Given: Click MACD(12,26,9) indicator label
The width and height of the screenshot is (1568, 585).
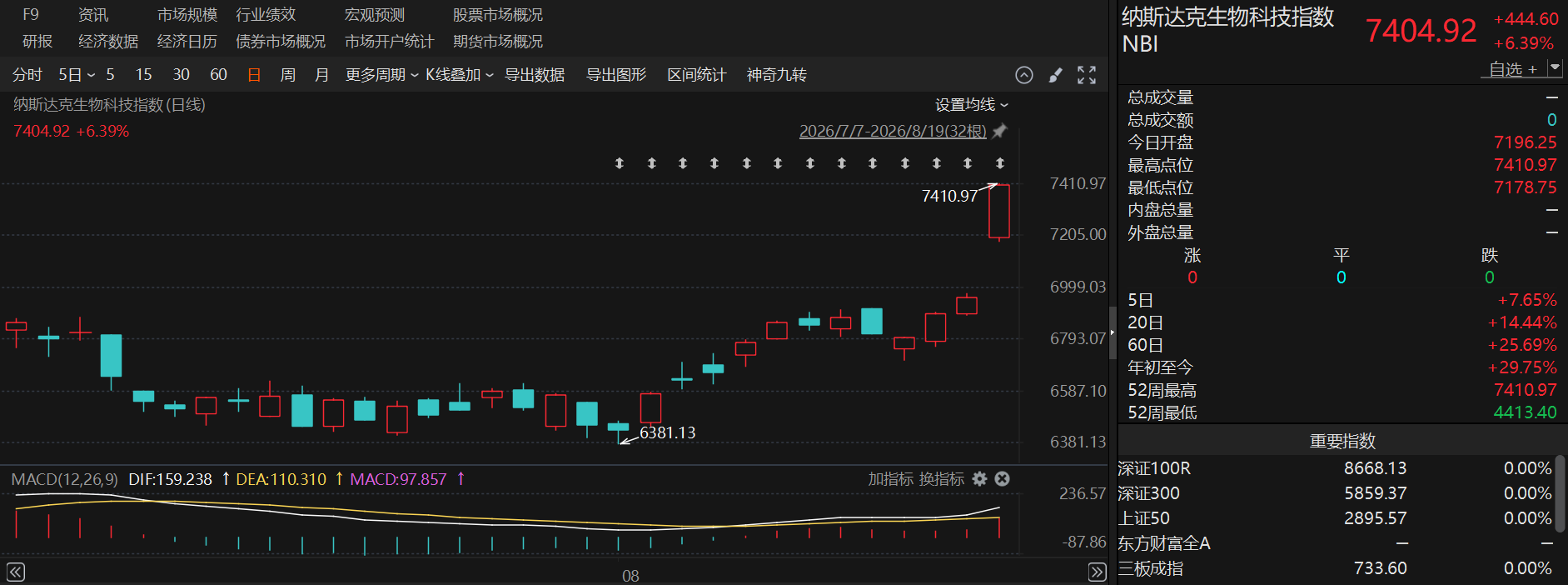Looking at the screenshot, I should pos(65,479).
